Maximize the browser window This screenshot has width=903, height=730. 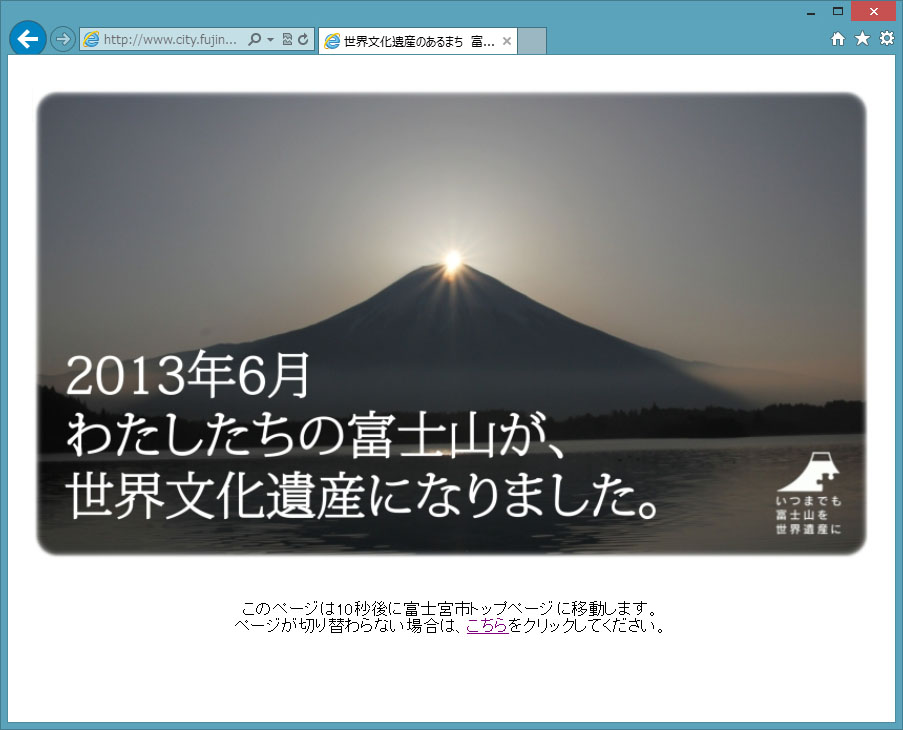pyautogui.click(x=838, y=12)
